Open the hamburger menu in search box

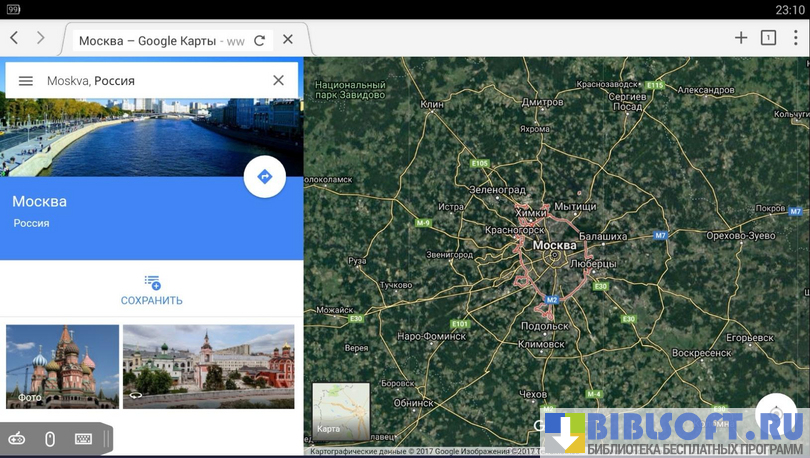(26, 81)
